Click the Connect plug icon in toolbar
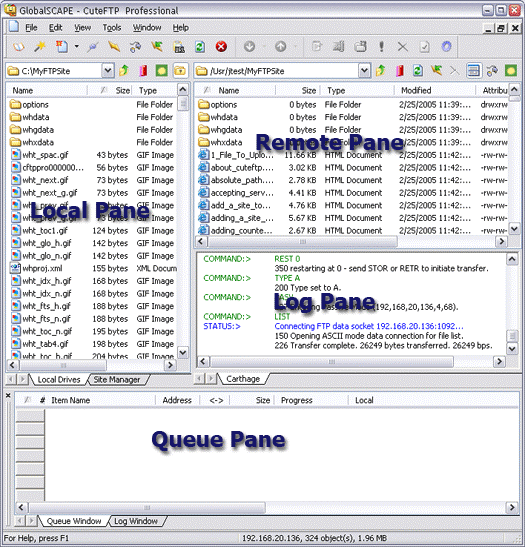Image resolution: width=525 pixels, height=547 pixels. click(x=93, y=46)
